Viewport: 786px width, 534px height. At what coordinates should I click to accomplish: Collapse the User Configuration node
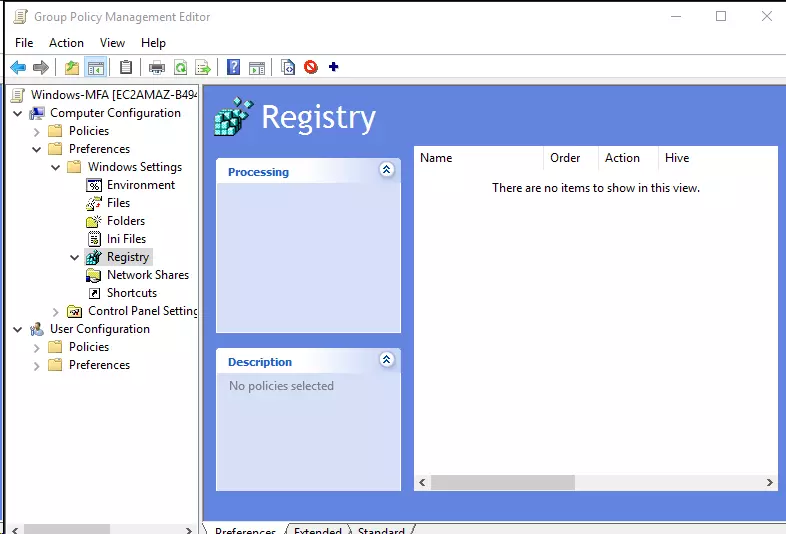coord(18,330)
